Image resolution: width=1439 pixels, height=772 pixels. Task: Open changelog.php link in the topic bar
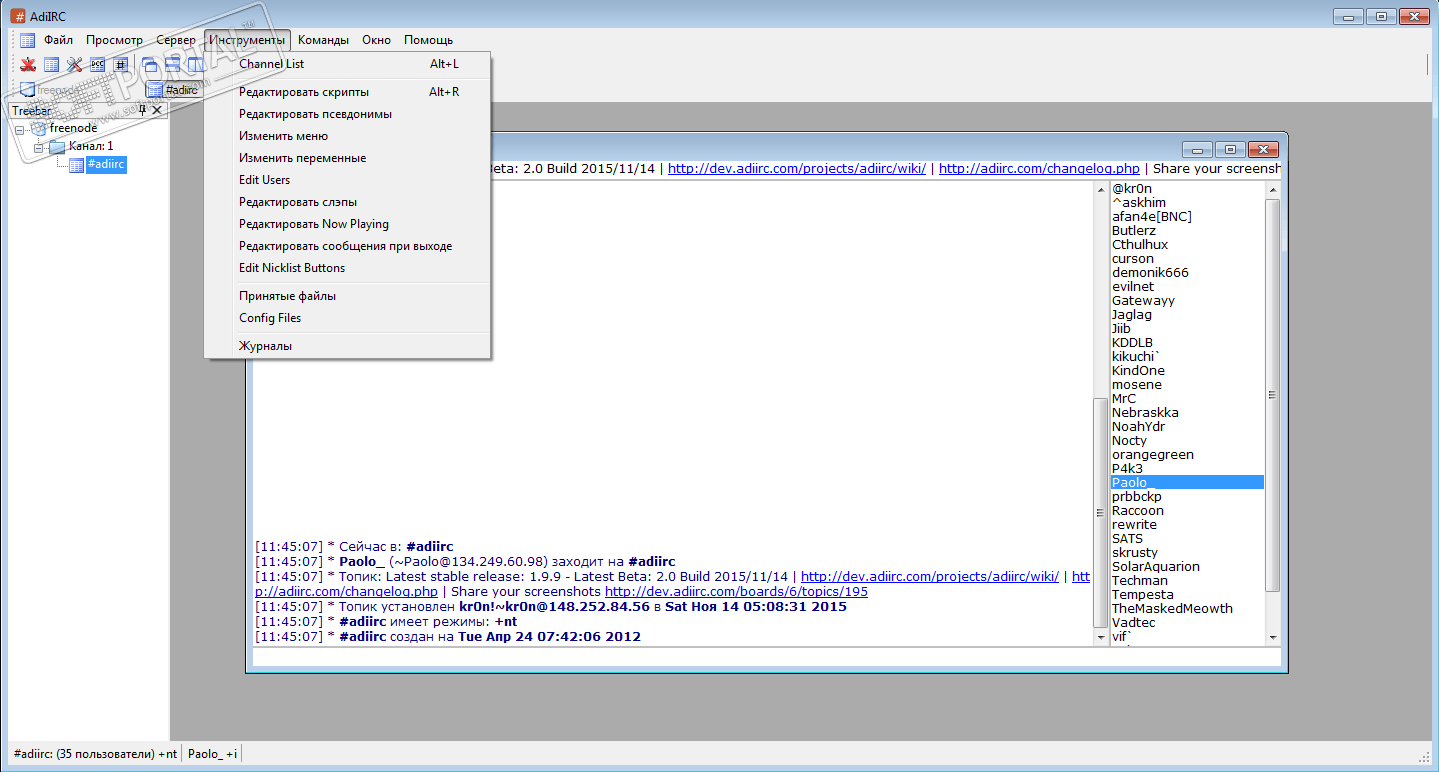tap(1039, 168)
